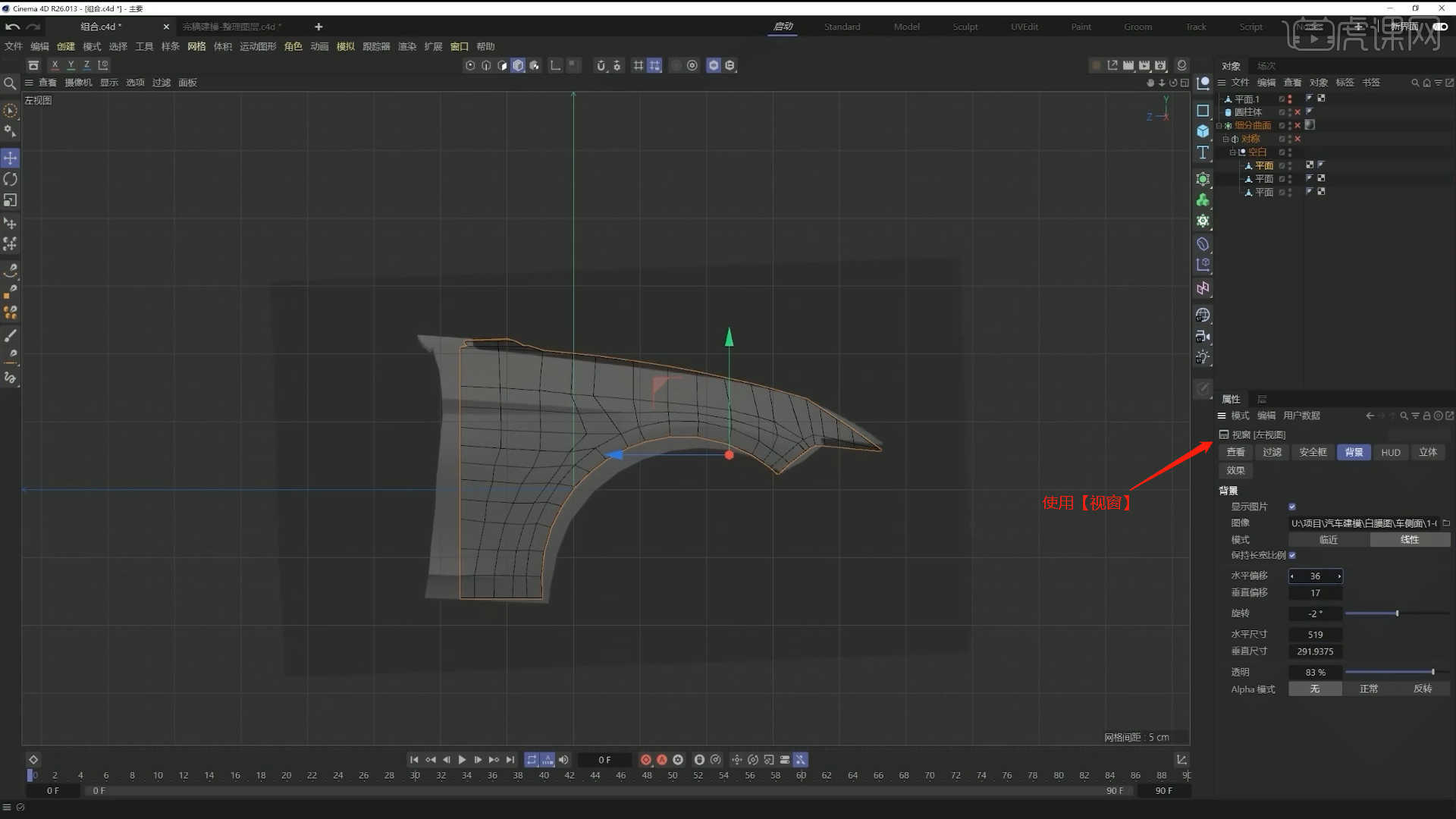Click the enable snap magnet icon
The height and width of the screenshot is (819, 1456).
pos(601,65)
